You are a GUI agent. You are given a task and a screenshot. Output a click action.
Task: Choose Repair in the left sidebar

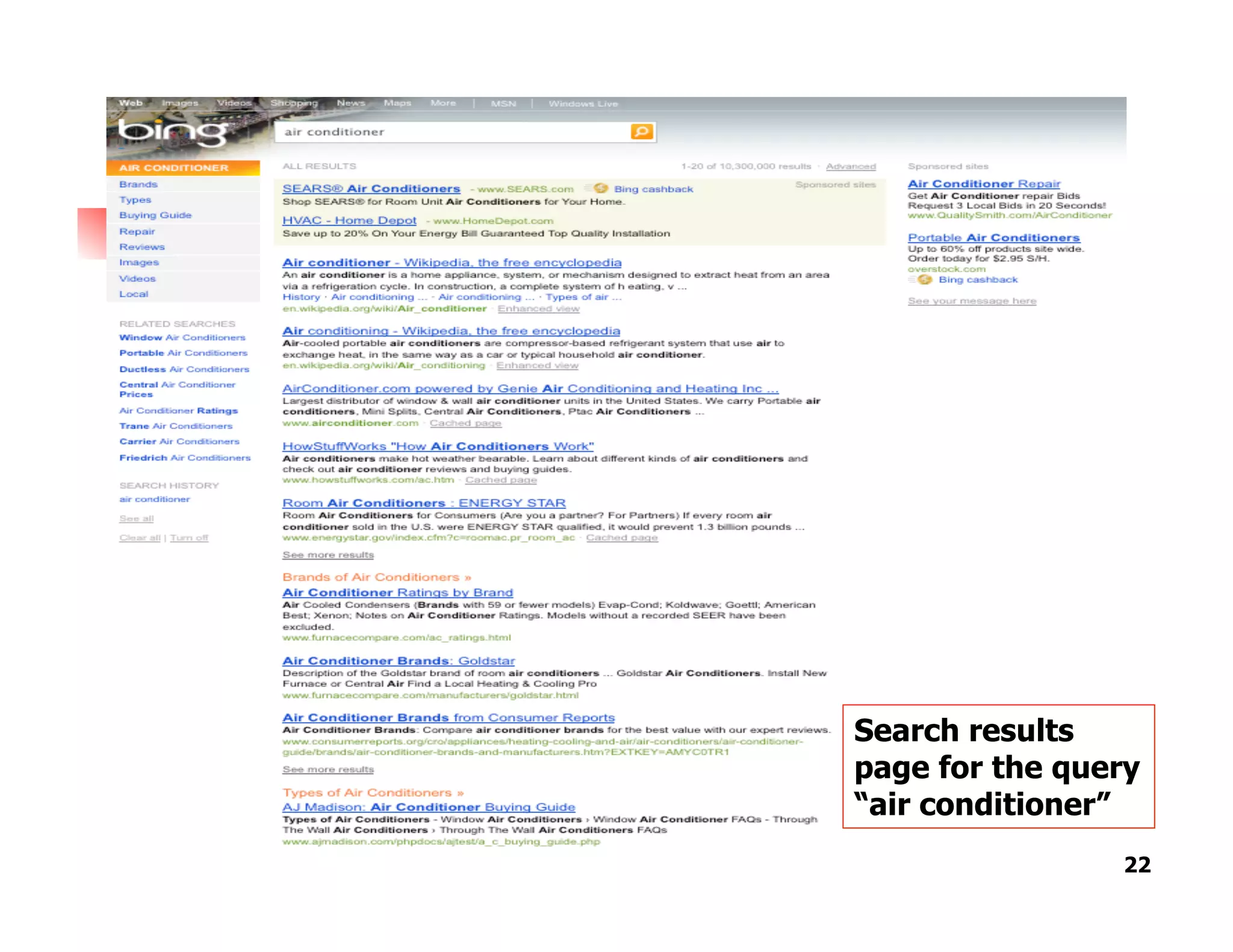pyautogui.click(x=137, y=231)
